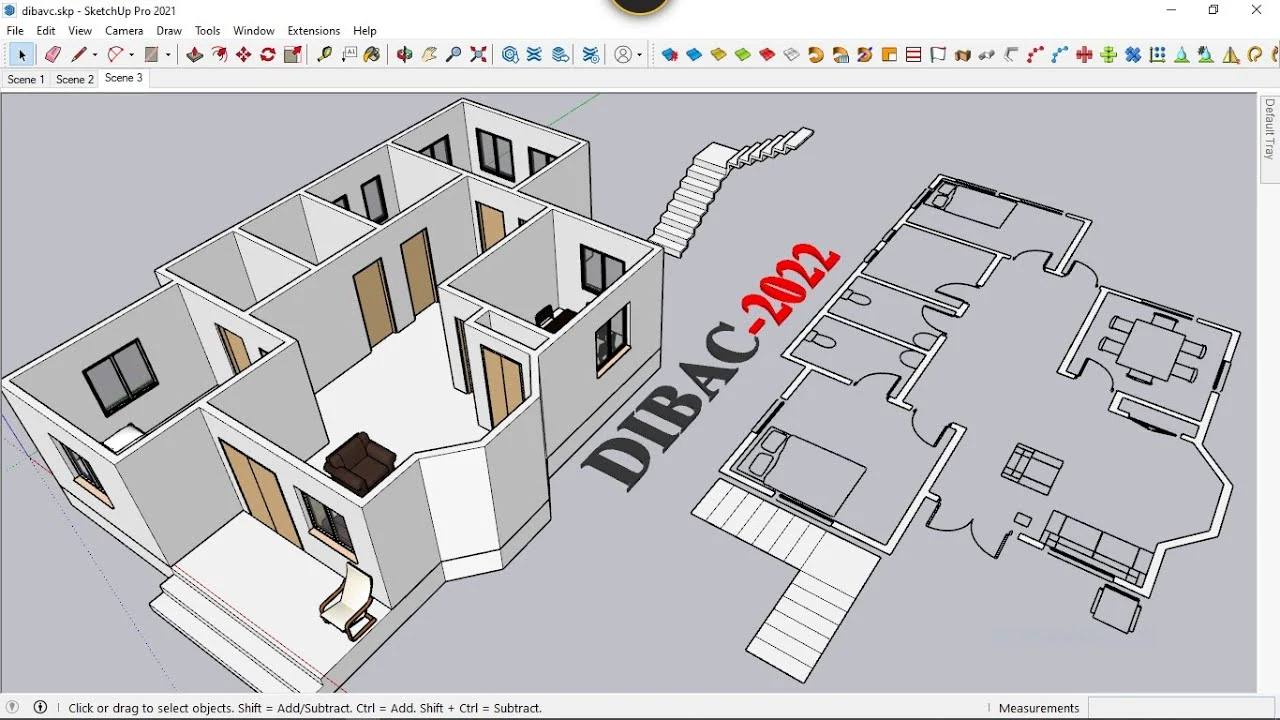Activate the Push/Pull tool
Screen dimensions: 1280x720
[195, 55]
